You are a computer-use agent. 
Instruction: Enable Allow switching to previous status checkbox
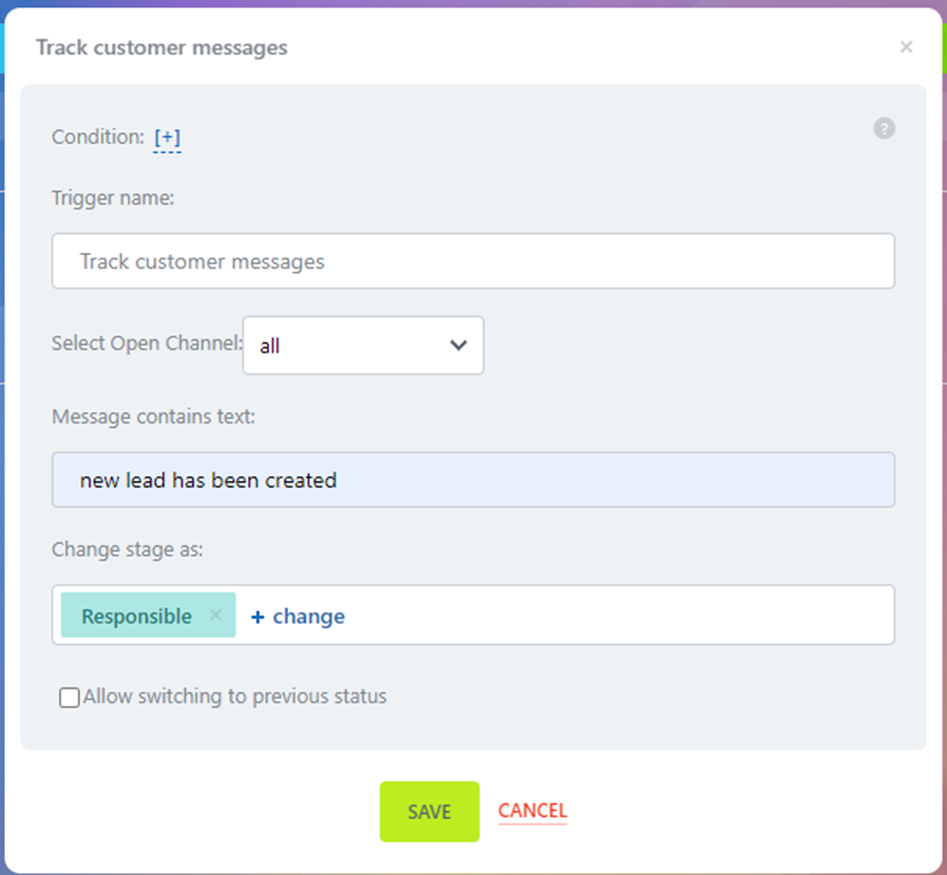click(70, 698)
